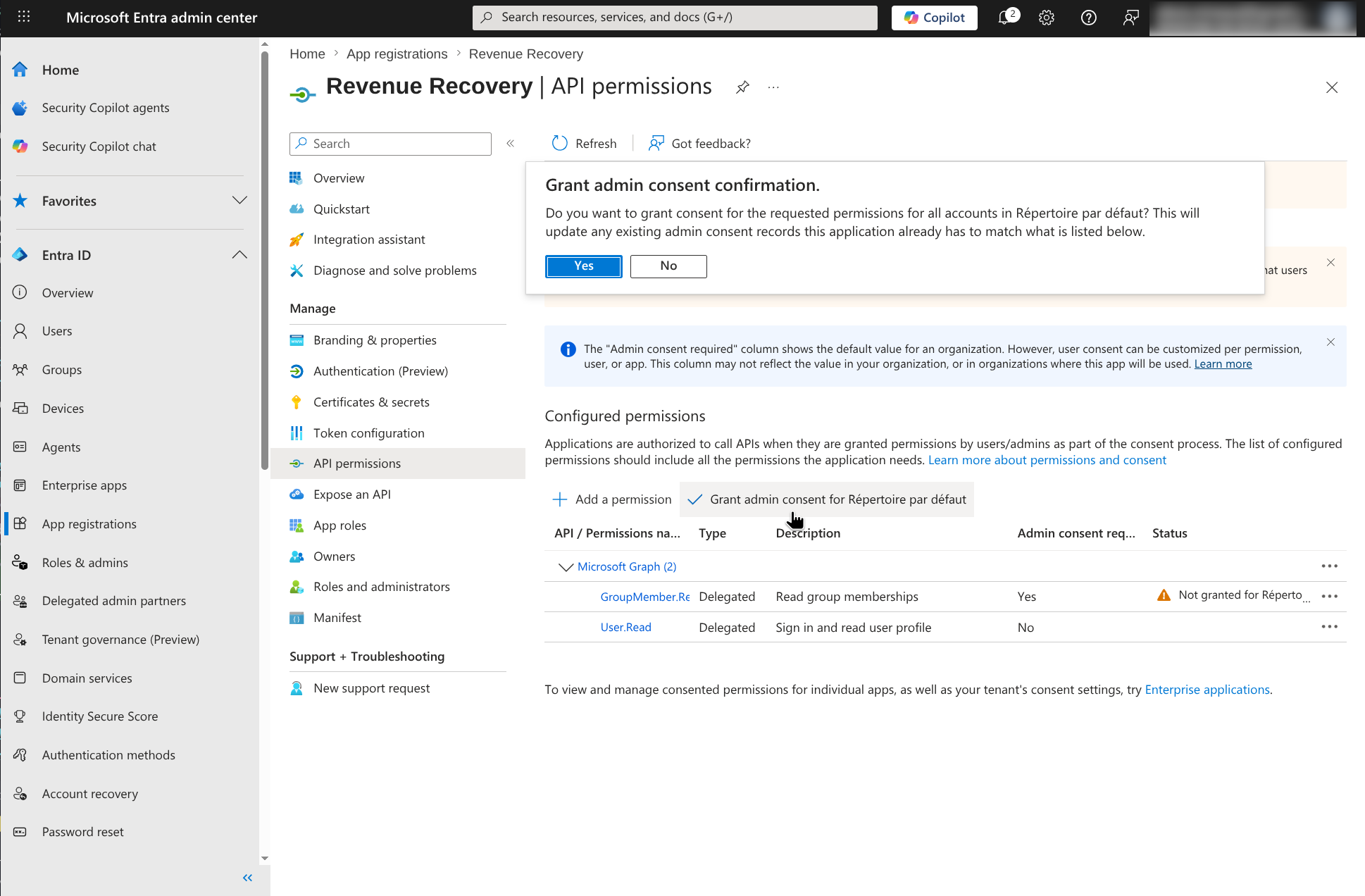This screenshot has height=896, width=1365.
Task: Open the Learn more link in info banner
Action: pyautogui.click(x=1223, y=364)
